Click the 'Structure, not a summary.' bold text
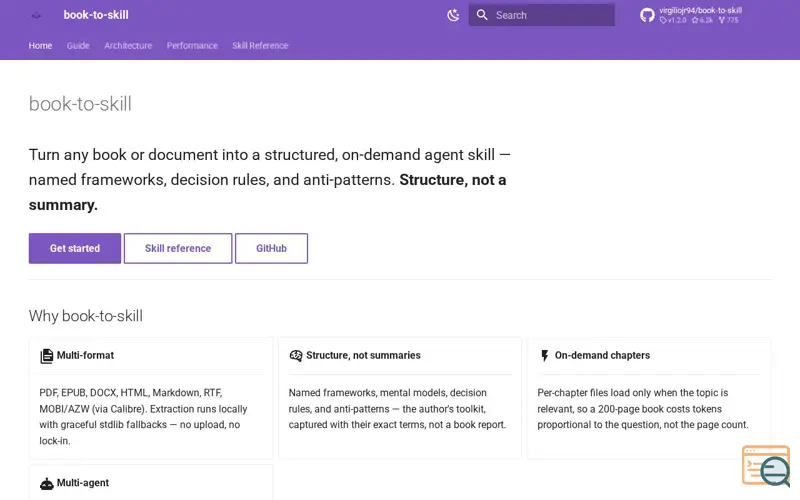Viewport: 800px width, 500px height. click(267, 192)
